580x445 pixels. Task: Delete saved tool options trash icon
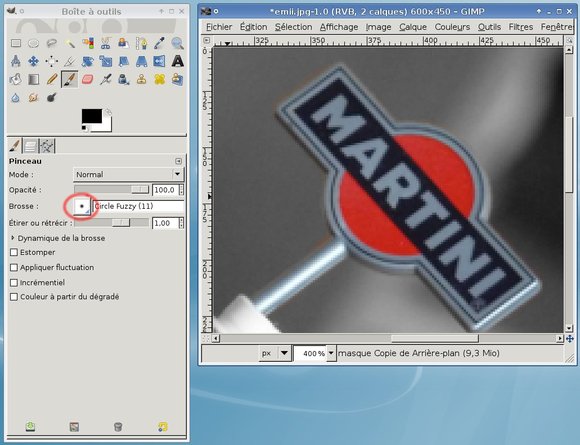(x=118, y=427)
